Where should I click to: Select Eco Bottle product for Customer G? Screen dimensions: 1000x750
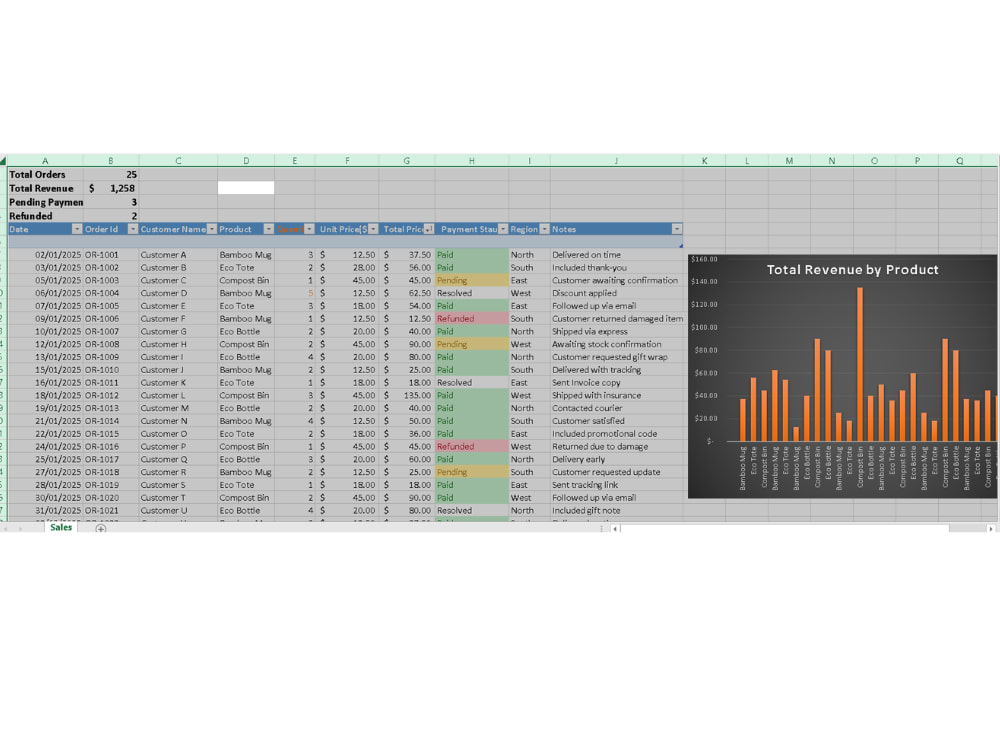click(x=246, y=331)
